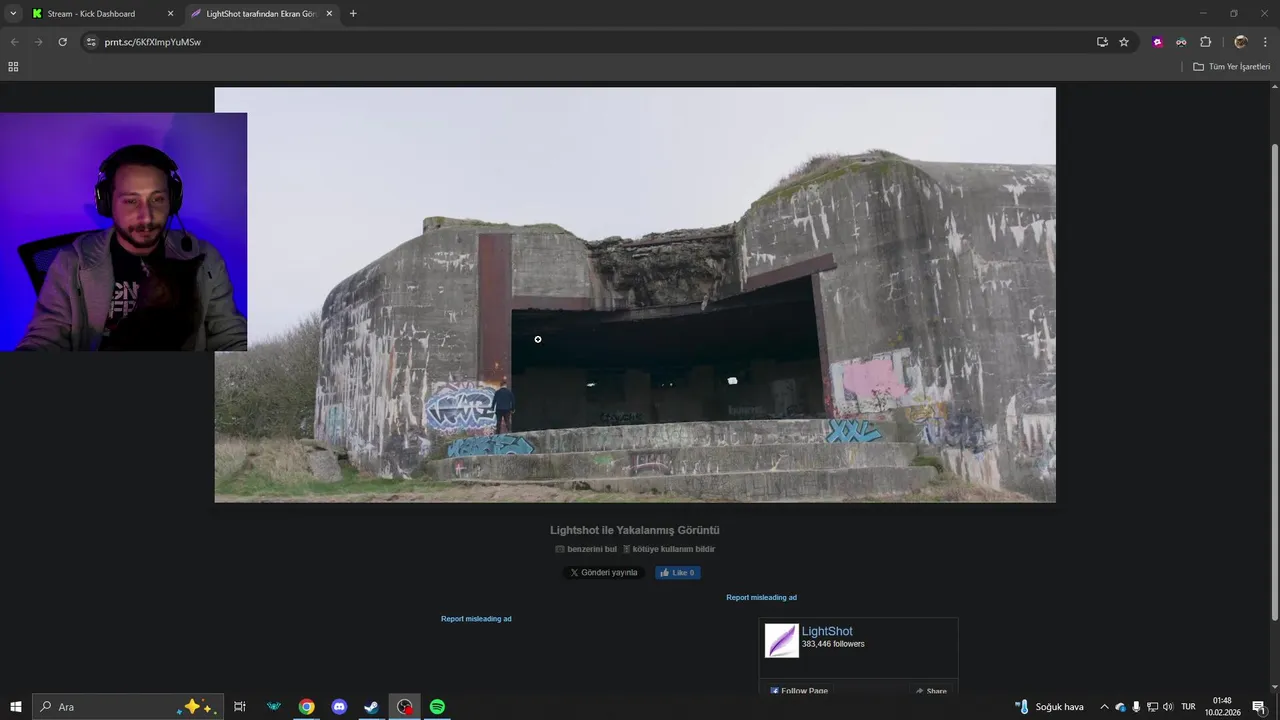Close the LightShot tab

(329, 14)
